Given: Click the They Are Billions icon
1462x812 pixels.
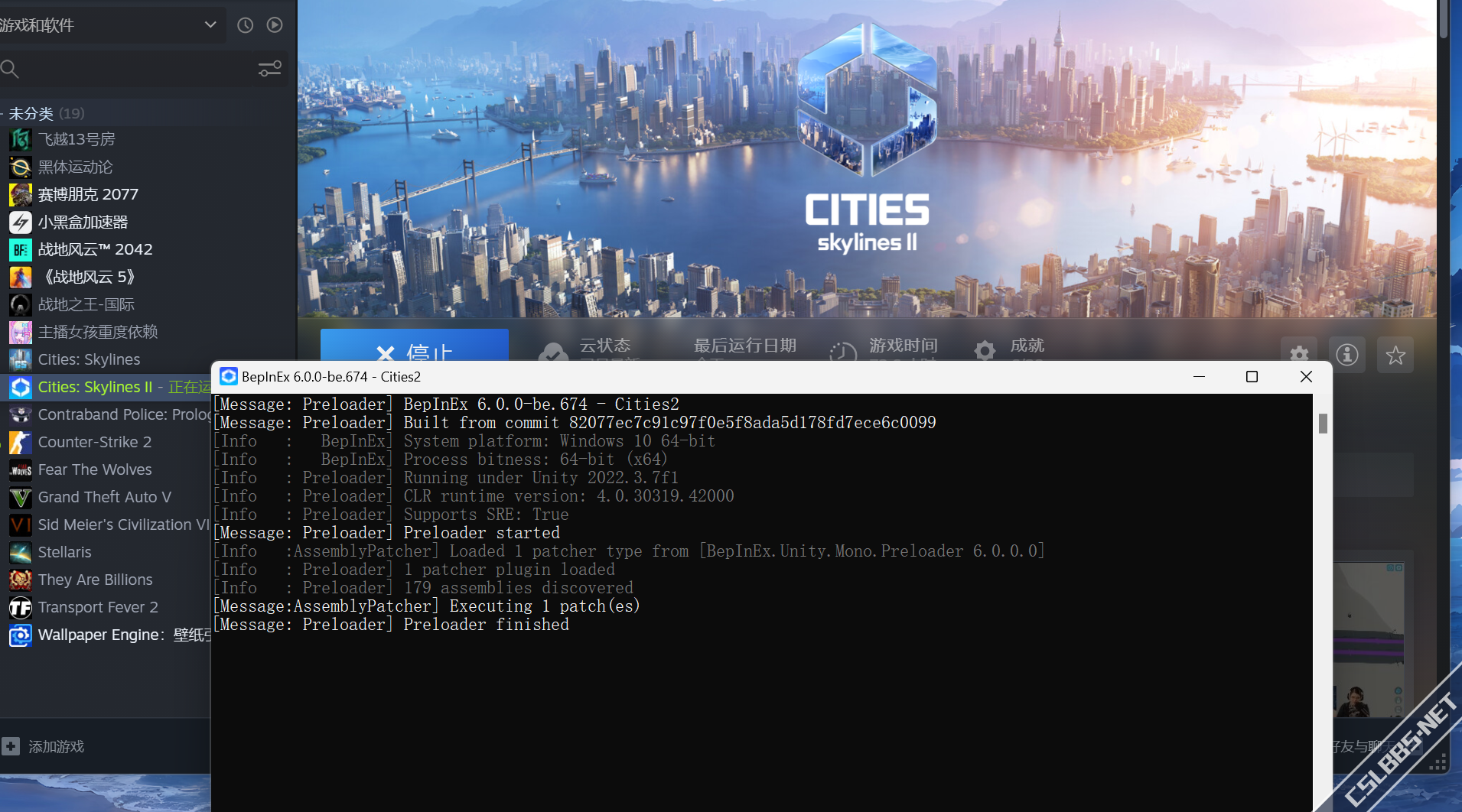Looking at the screenshot, I should [x=21, y=580].
